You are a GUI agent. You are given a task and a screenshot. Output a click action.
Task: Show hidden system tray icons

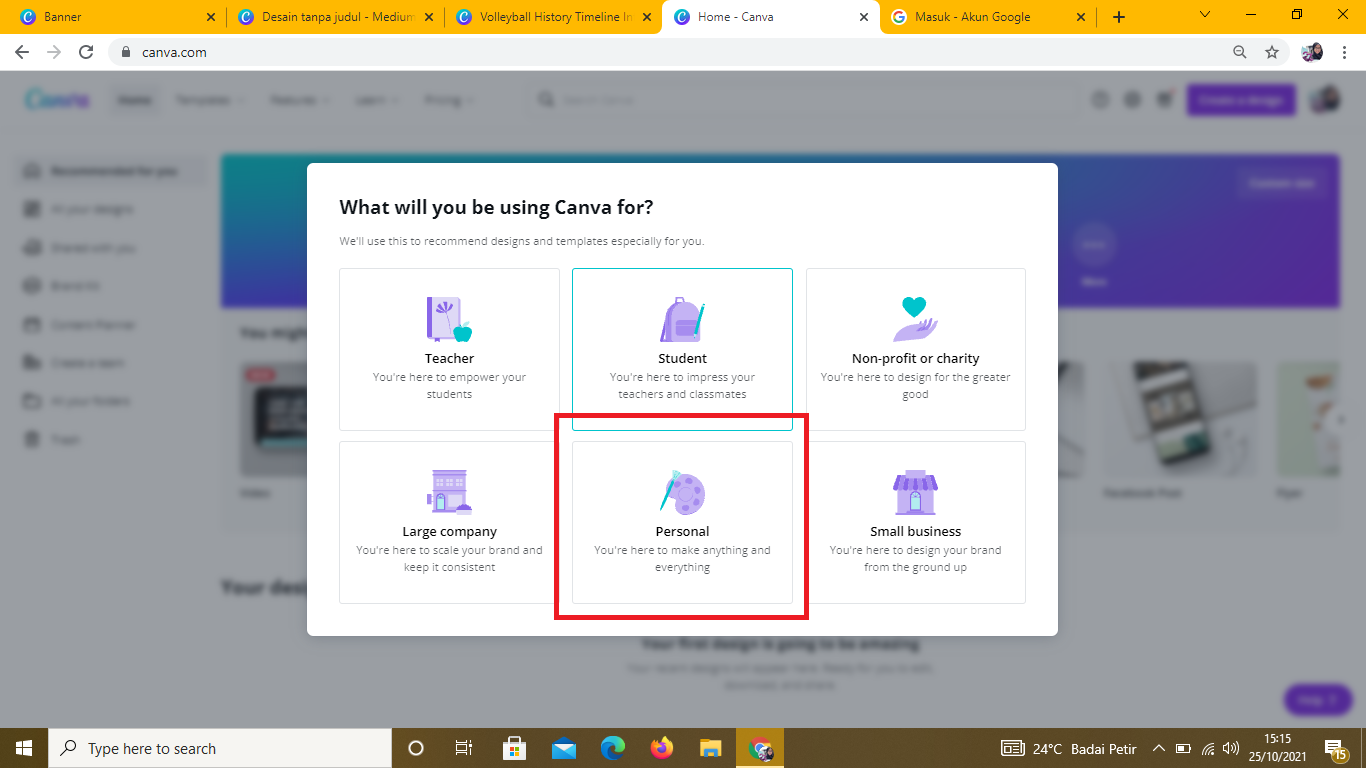click(x=1158, y=748)
